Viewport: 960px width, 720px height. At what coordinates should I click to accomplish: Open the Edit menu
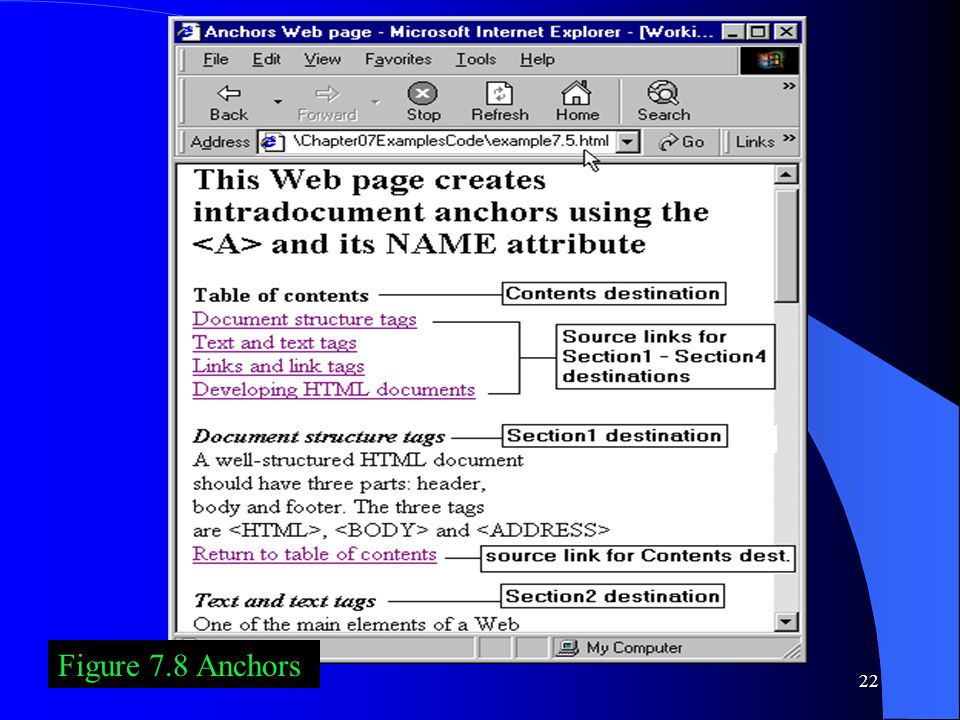(x=266, y=59)
